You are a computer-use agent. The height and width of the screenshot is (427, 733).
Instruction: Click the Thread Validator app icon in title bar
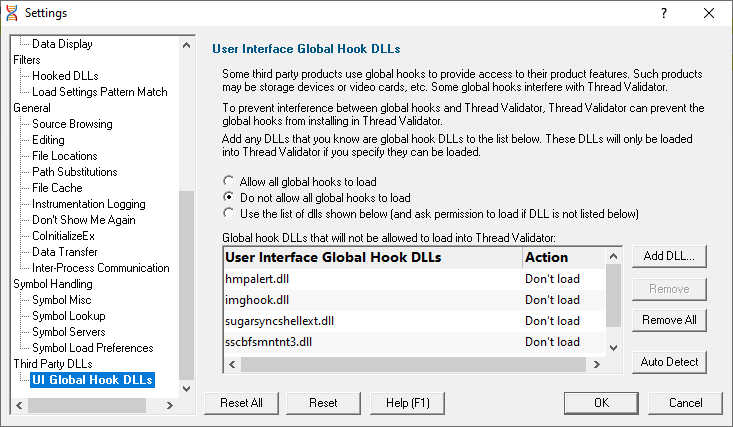point(12,13)
